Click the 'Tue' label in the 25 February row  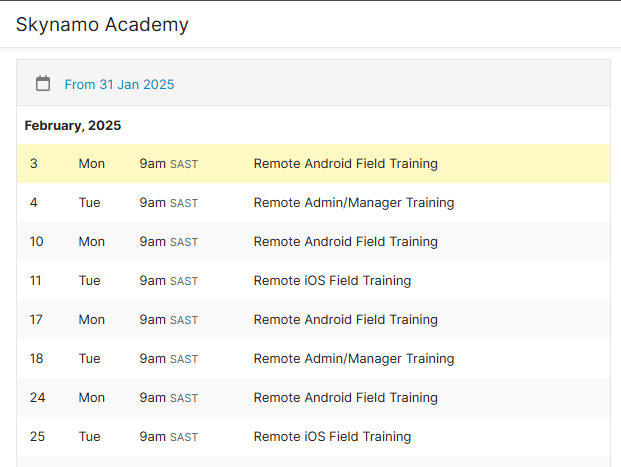pyautogui.click(x=89, y=437)
